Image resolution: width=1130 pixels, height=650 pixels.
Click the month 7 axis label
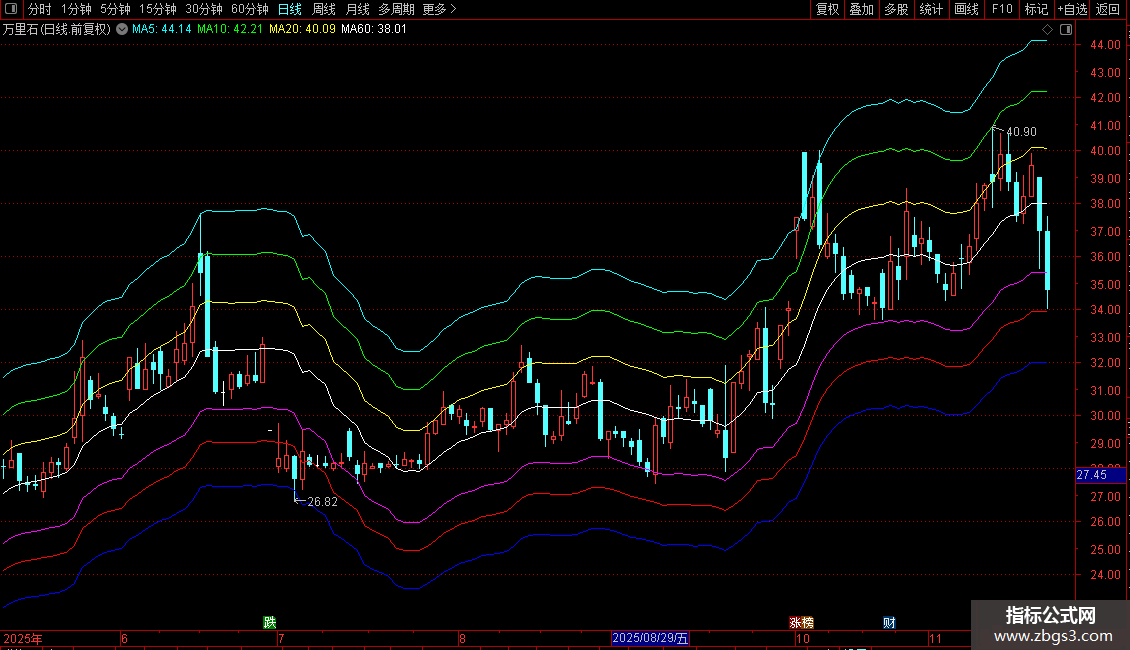(x=281, y=638)
